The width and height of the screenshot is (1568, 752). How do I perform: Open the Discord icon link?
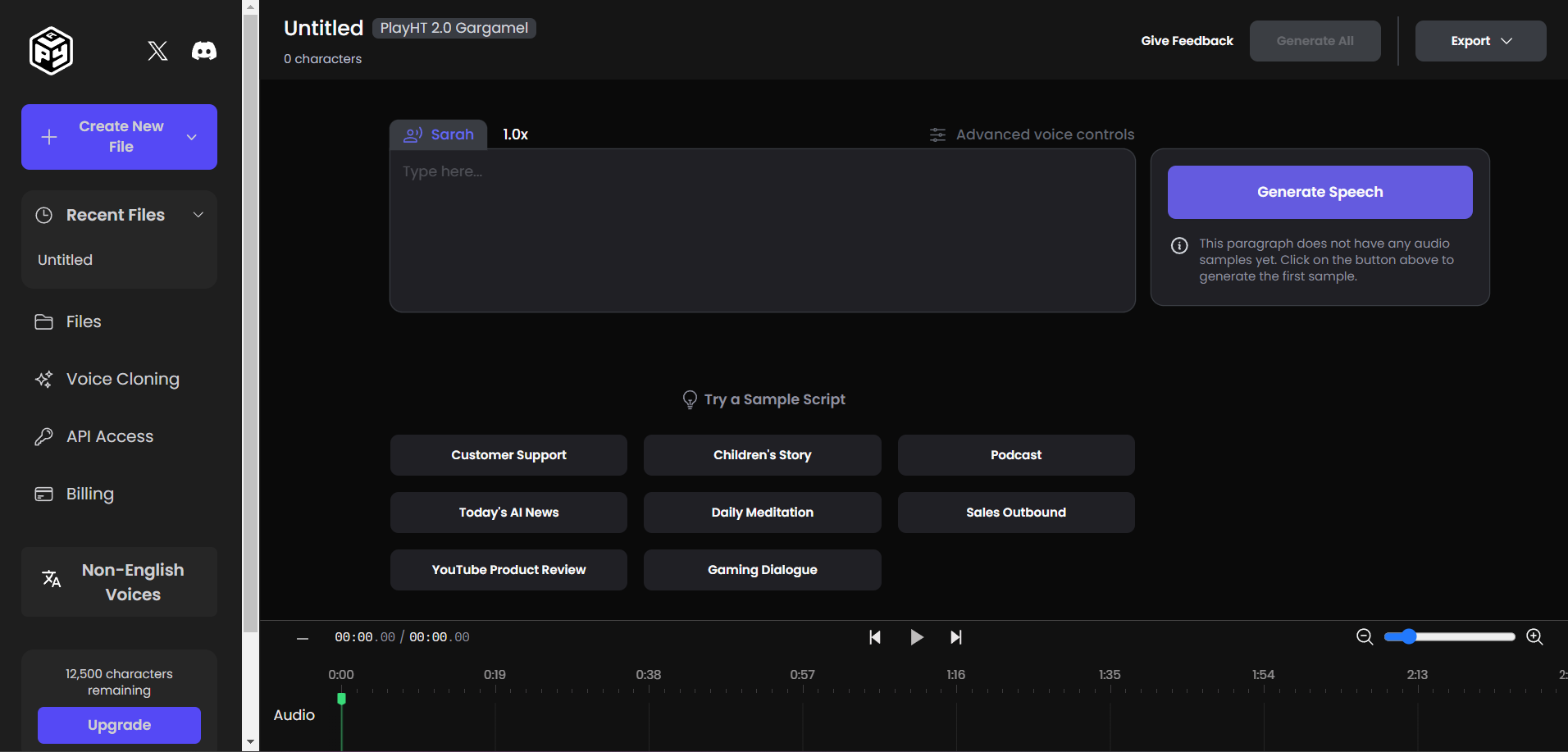tap(204, 51)
